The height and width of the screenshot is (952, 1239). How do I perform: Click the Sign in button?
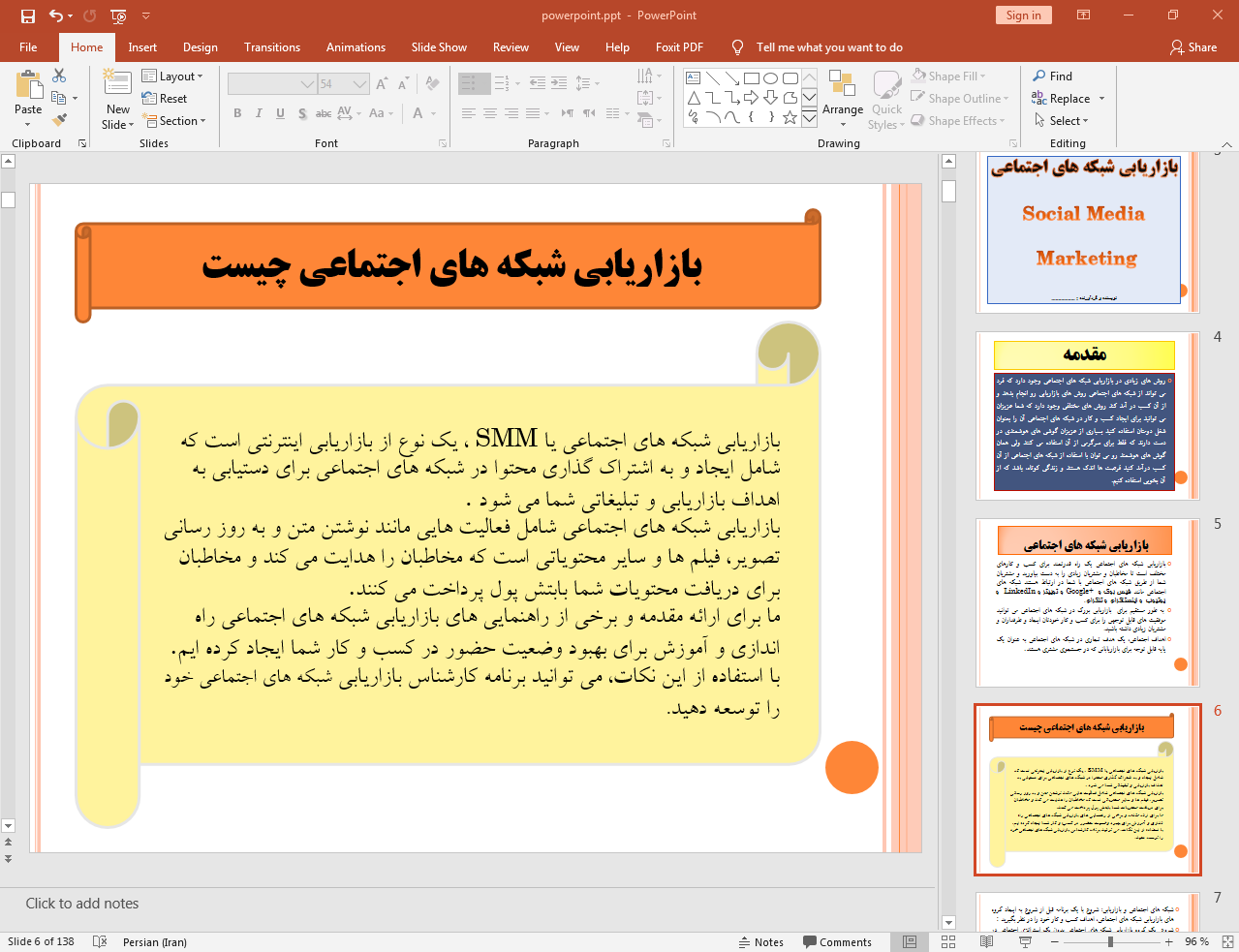(x=1023, y=15)
